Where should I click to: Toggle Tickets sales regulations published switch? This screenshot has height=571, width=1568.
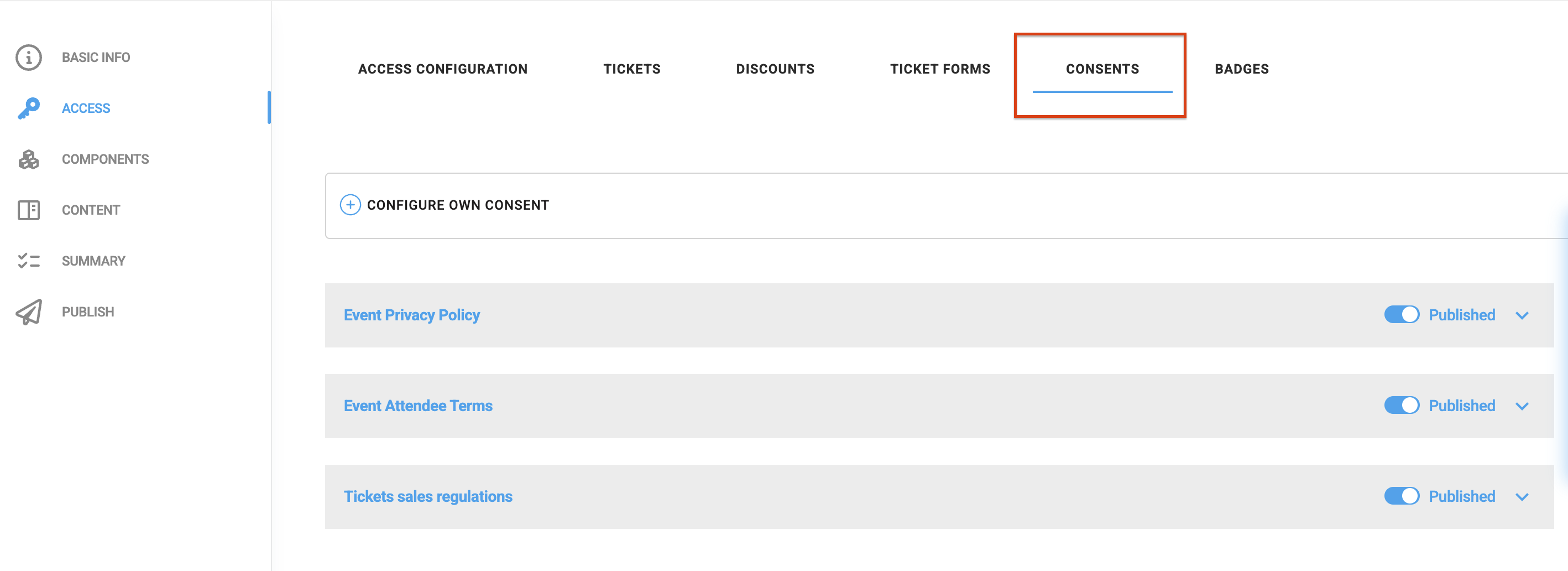[1401, 496]
